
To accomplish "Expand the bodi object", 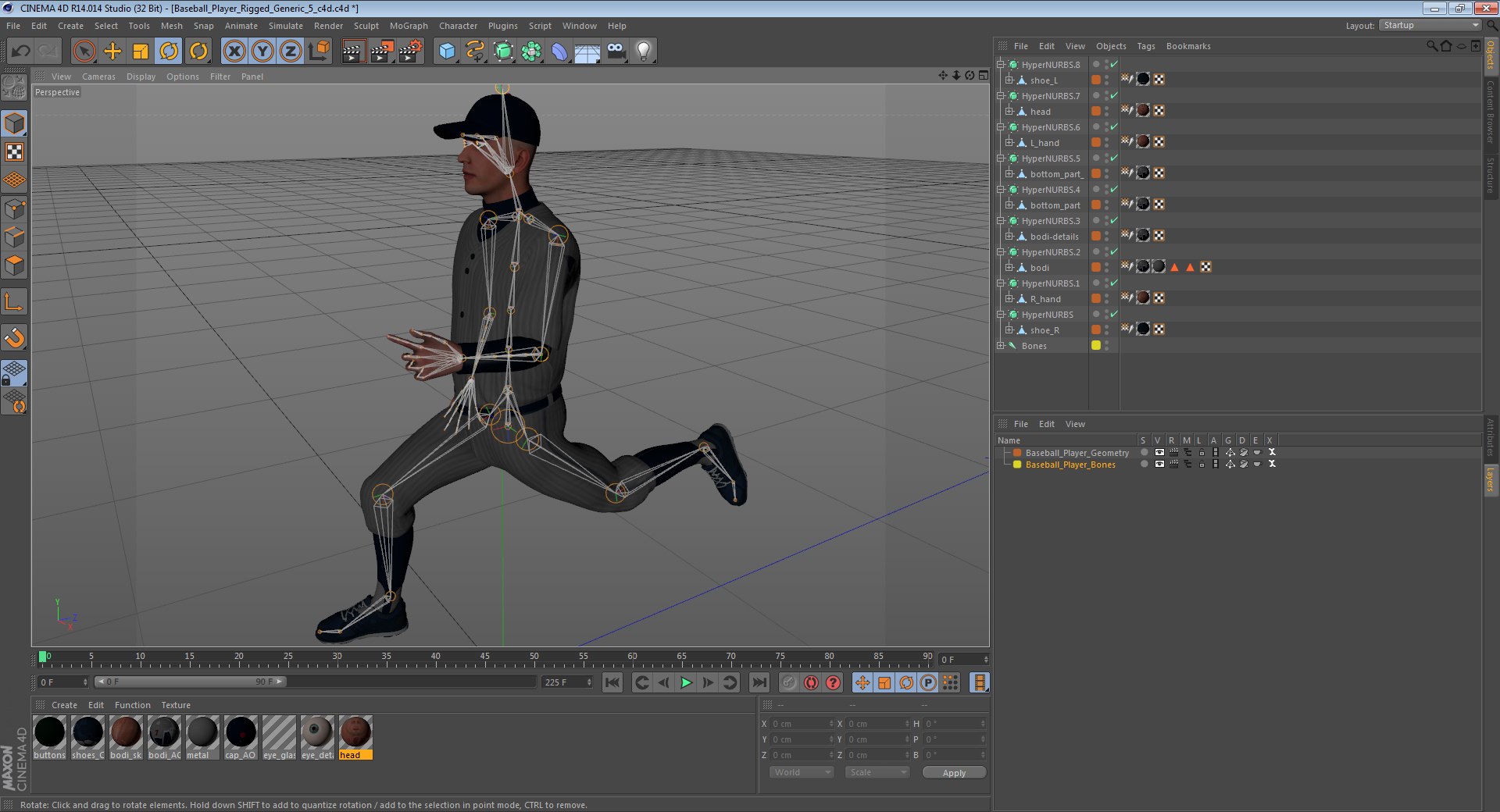I will 1009,267.
